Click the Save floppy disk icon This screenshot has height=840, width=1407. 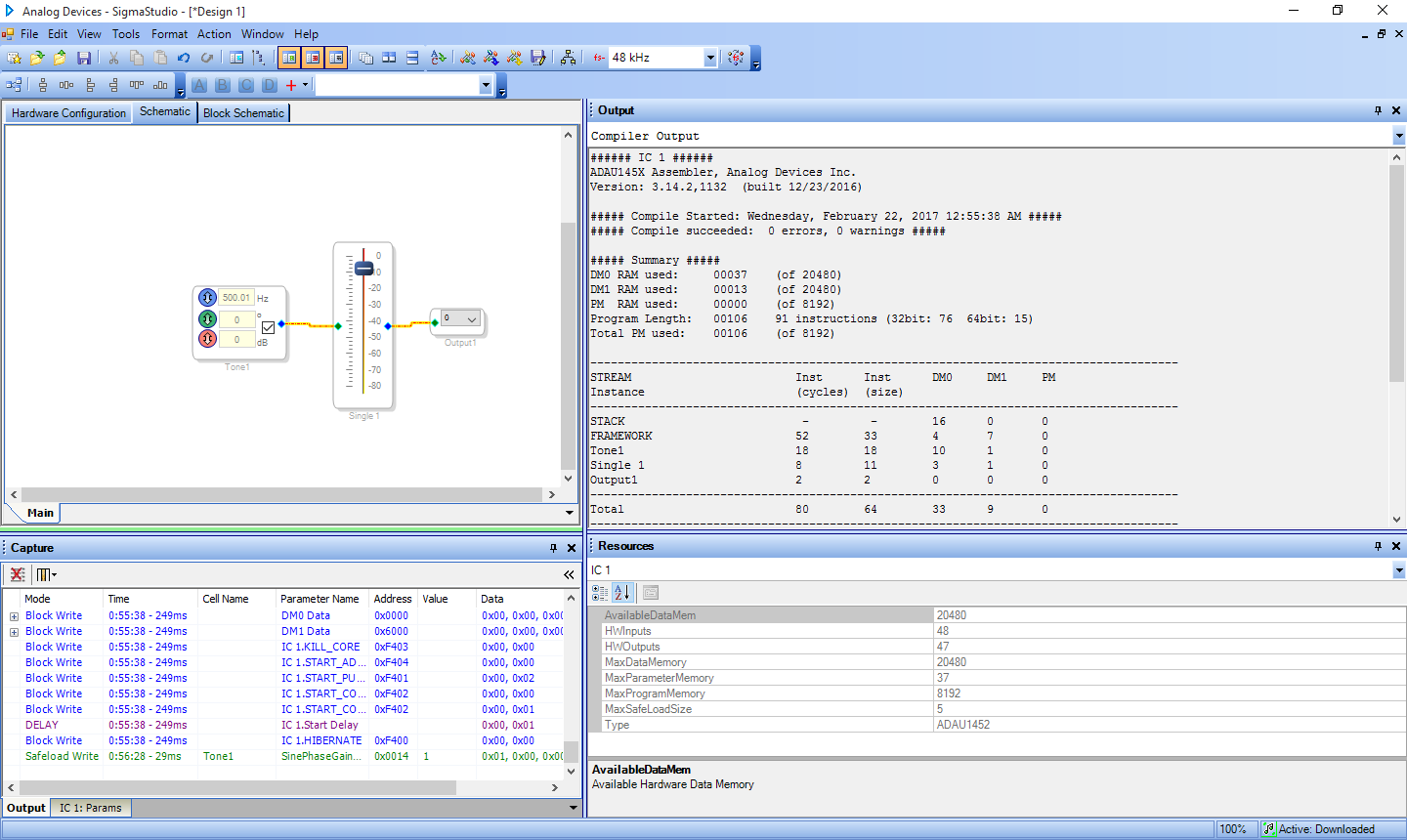click(84, 58)
